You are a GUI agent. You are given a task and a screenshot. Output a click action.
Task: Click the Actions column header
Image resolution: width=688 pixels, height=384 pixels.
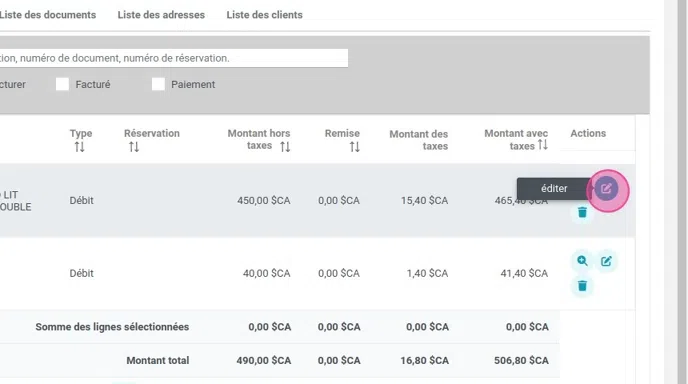click(x=588, y=133)
